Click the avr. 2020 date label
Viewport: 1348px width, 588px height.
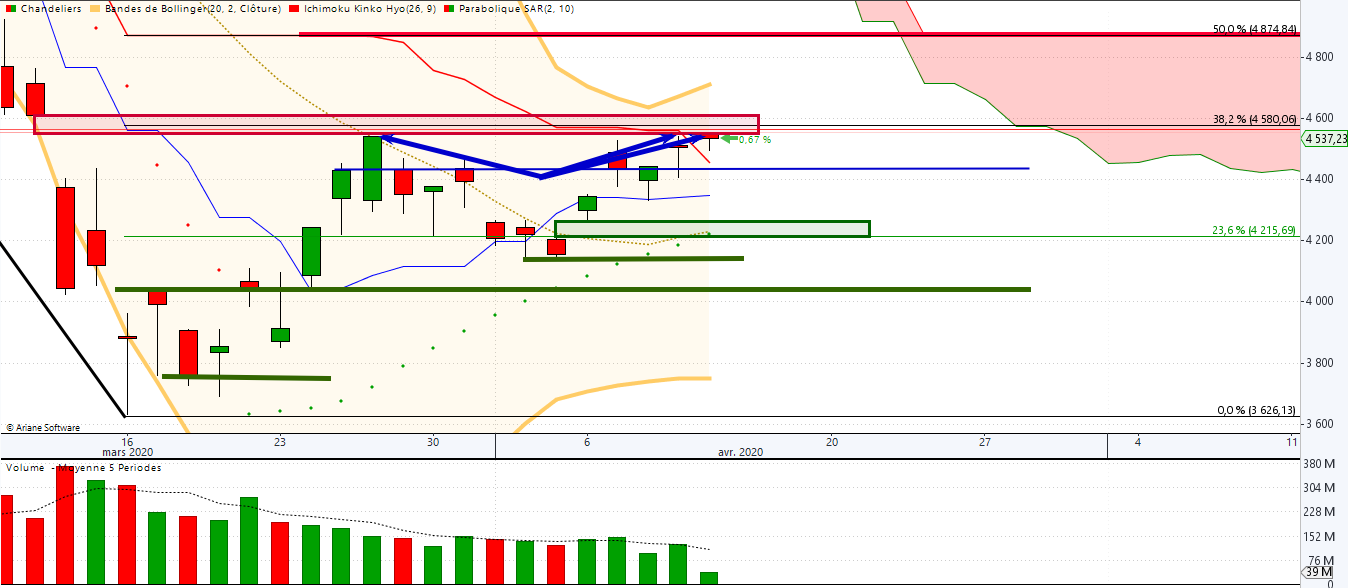740,452
